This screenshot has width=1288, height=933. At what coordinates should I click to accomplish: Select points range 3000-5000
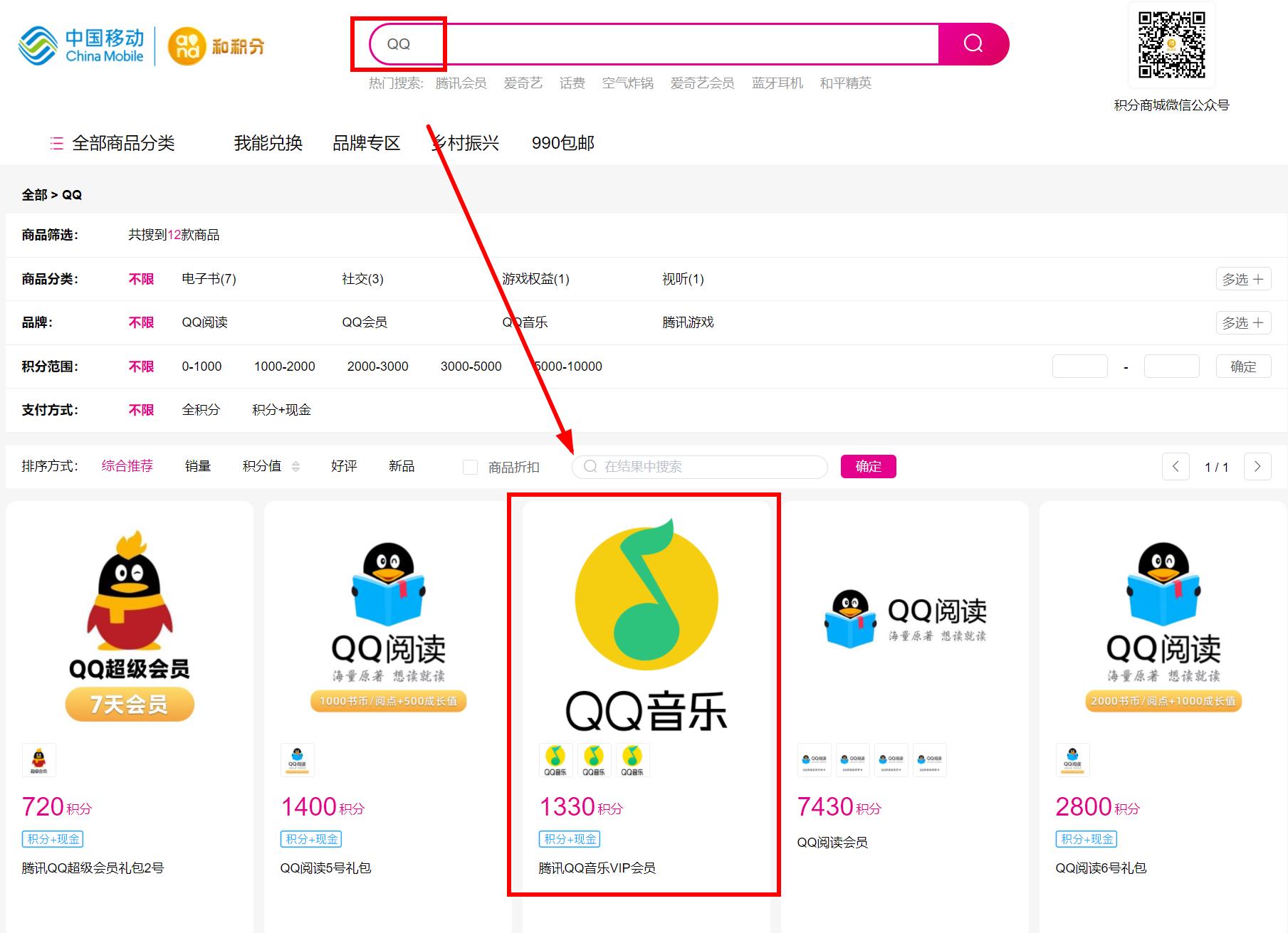[471, 367]
